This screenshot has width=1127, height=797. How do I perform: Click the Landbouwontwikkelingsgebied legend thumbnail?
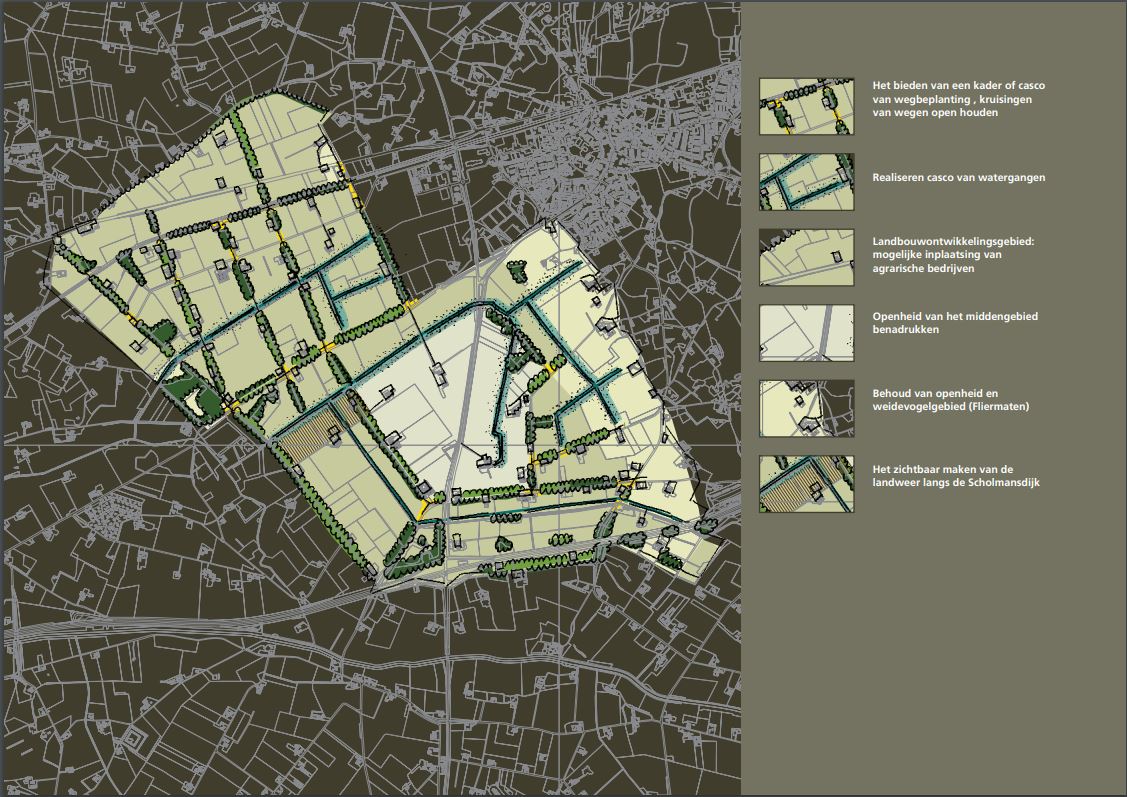pyautogui.click(x=806, y=257)
